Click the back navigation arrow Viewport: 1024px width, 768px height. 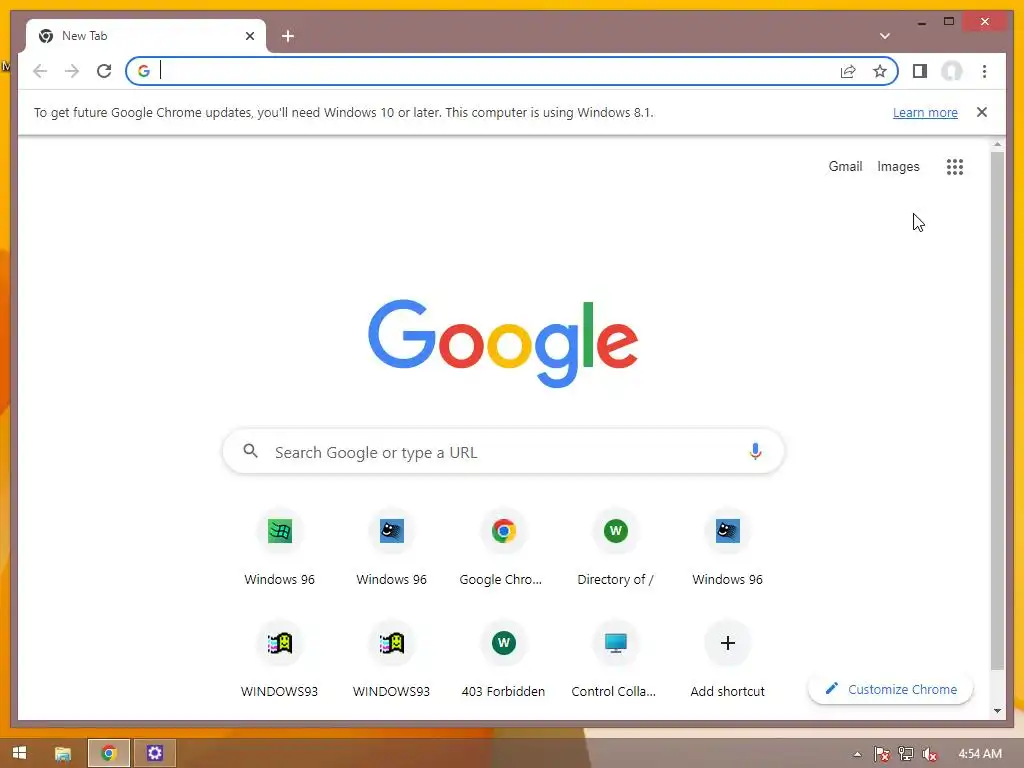click(x=40, y=71)
